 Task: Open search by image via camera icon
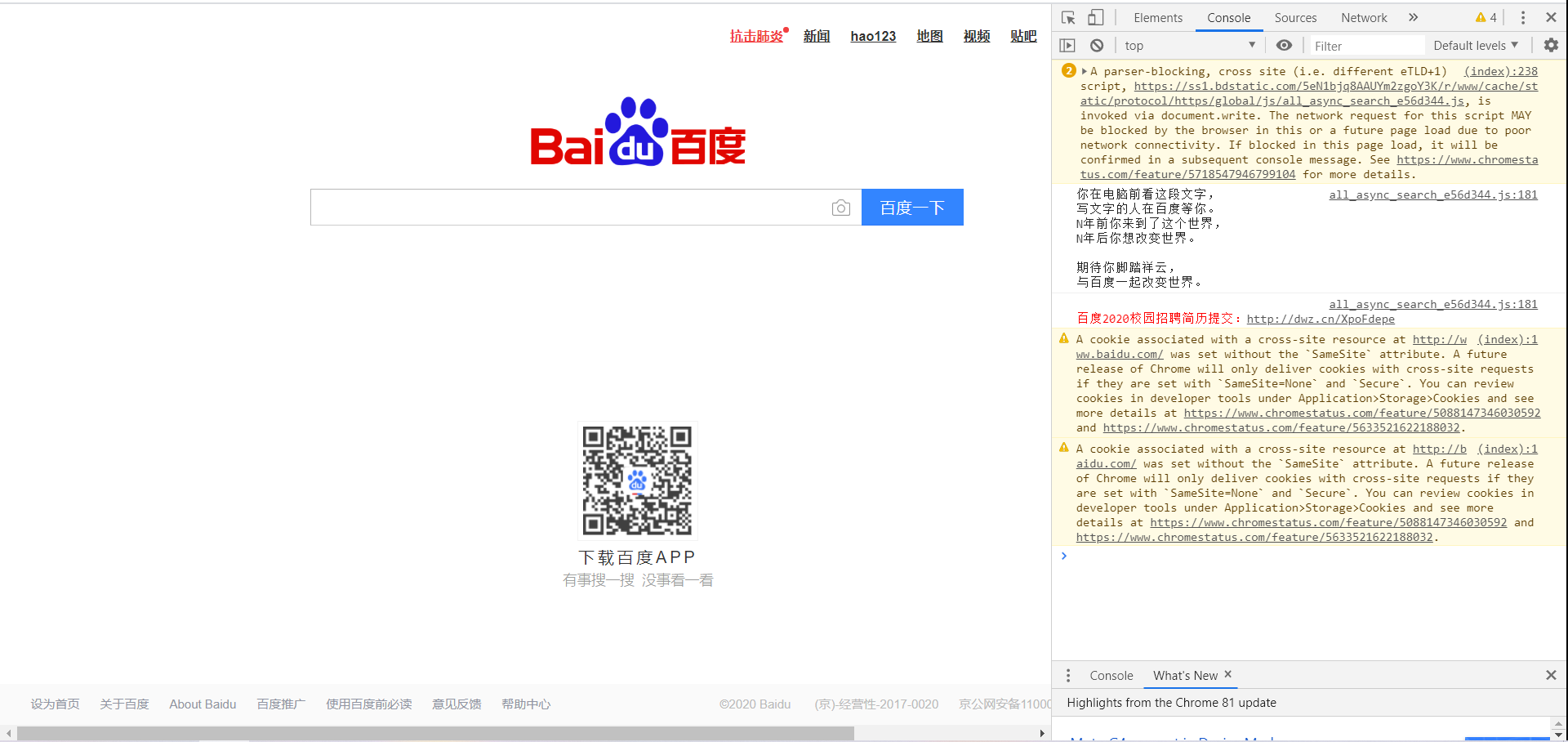pos(841,208)
